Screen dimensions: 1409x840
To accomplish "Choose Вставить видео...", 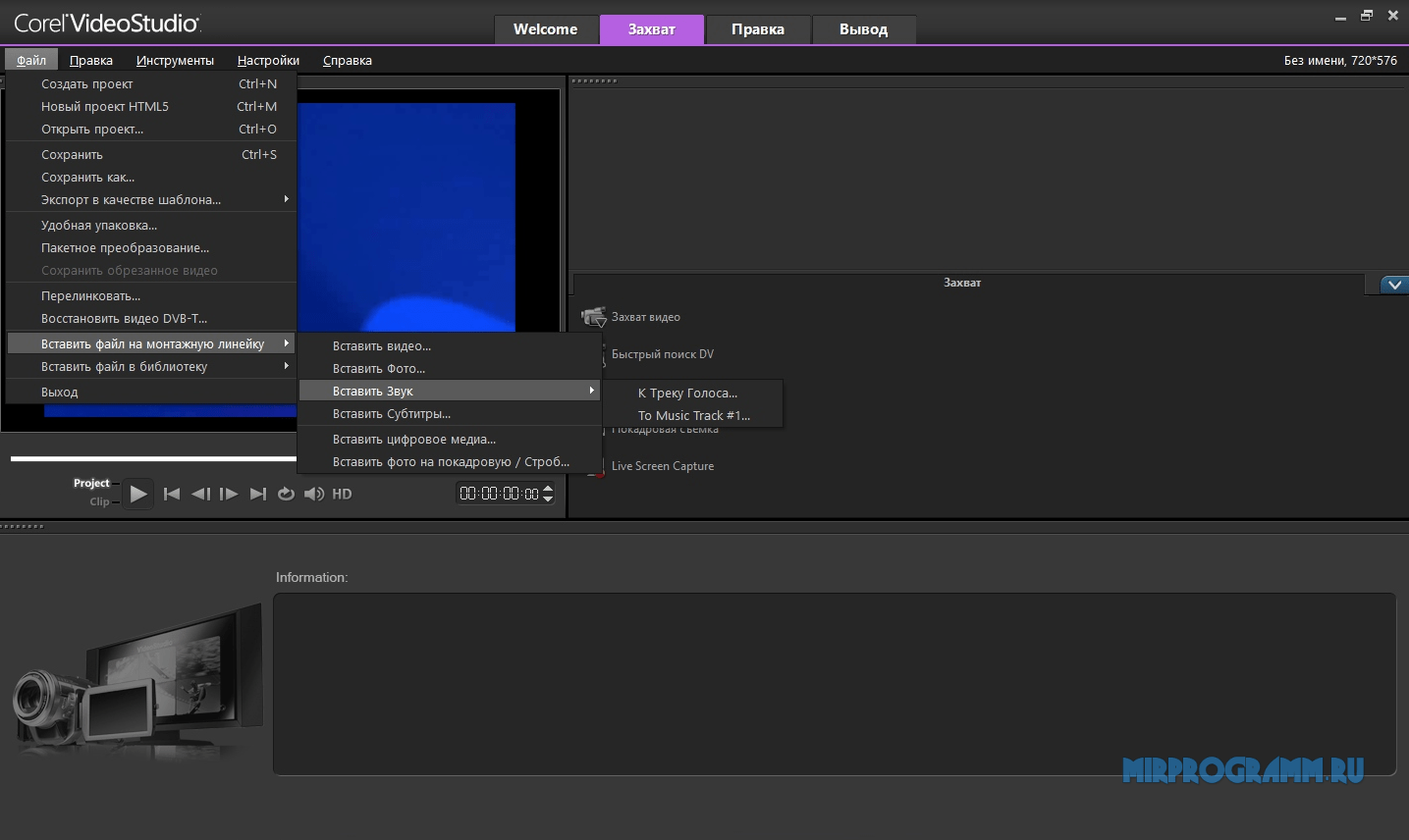I will coord(450,345).
